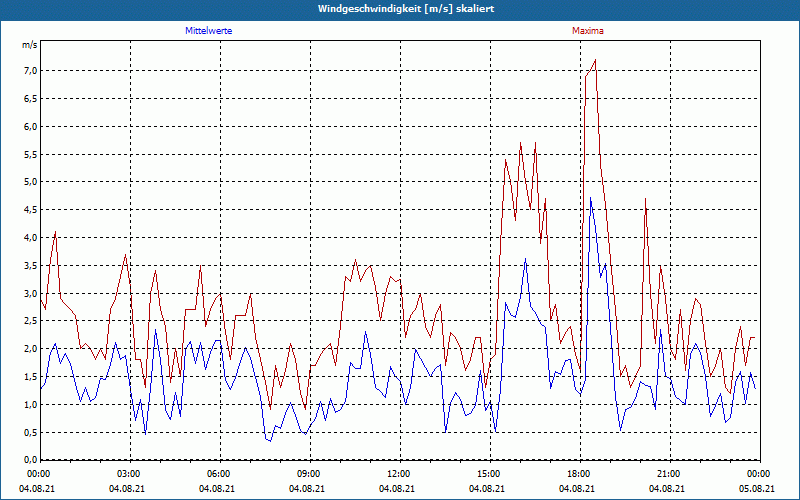Click the 15:00 time label
Image resolution: width=800 pixels, height=500 pixels.
click(x=487, y=474)
